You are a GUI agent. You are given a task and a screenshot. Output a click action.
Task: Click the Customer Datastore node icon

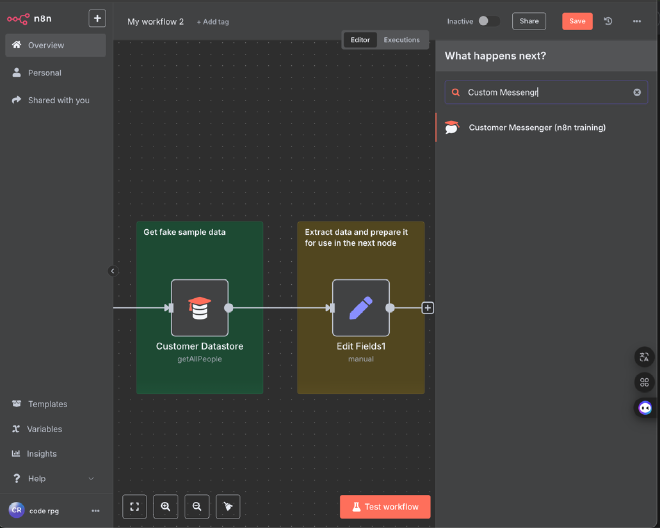(x=199, y=308)
